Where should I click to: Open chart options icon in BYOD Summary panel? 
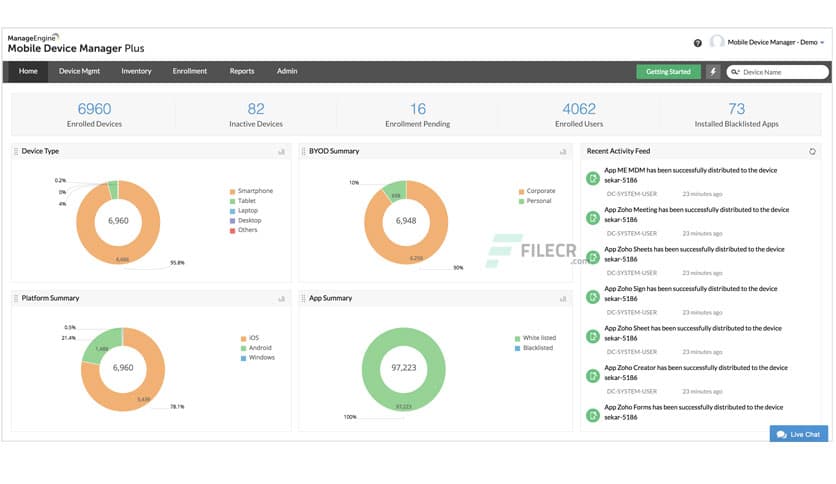click(x=563, y=152)
